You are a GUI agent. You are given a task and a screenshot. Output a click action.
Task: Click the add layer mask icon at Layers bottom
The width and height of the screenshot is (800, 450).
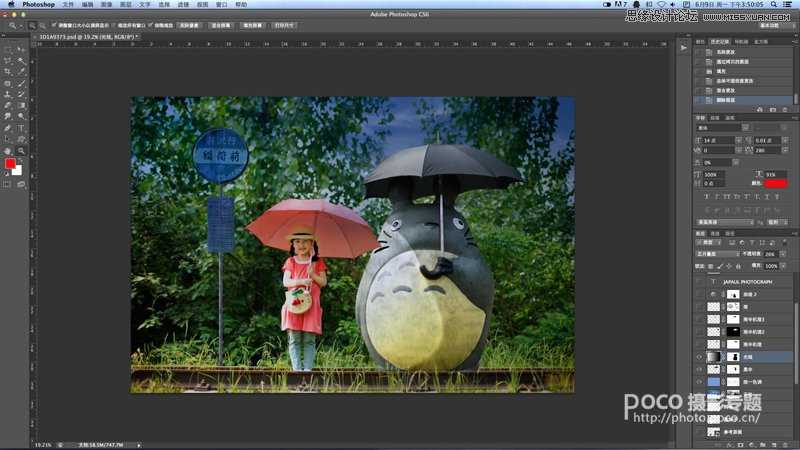click(x=741, y=445)
